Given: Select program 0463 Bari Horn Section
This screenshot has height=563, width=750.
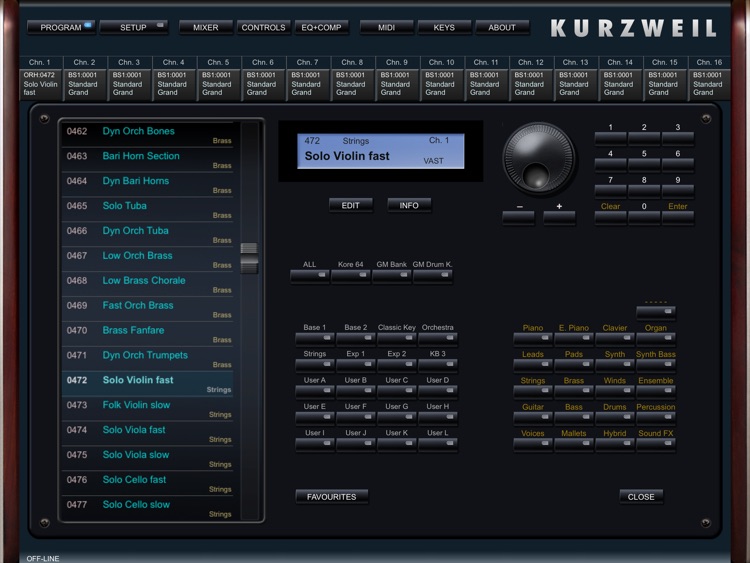Looking at the screenshot, I should tap(147, 159).
